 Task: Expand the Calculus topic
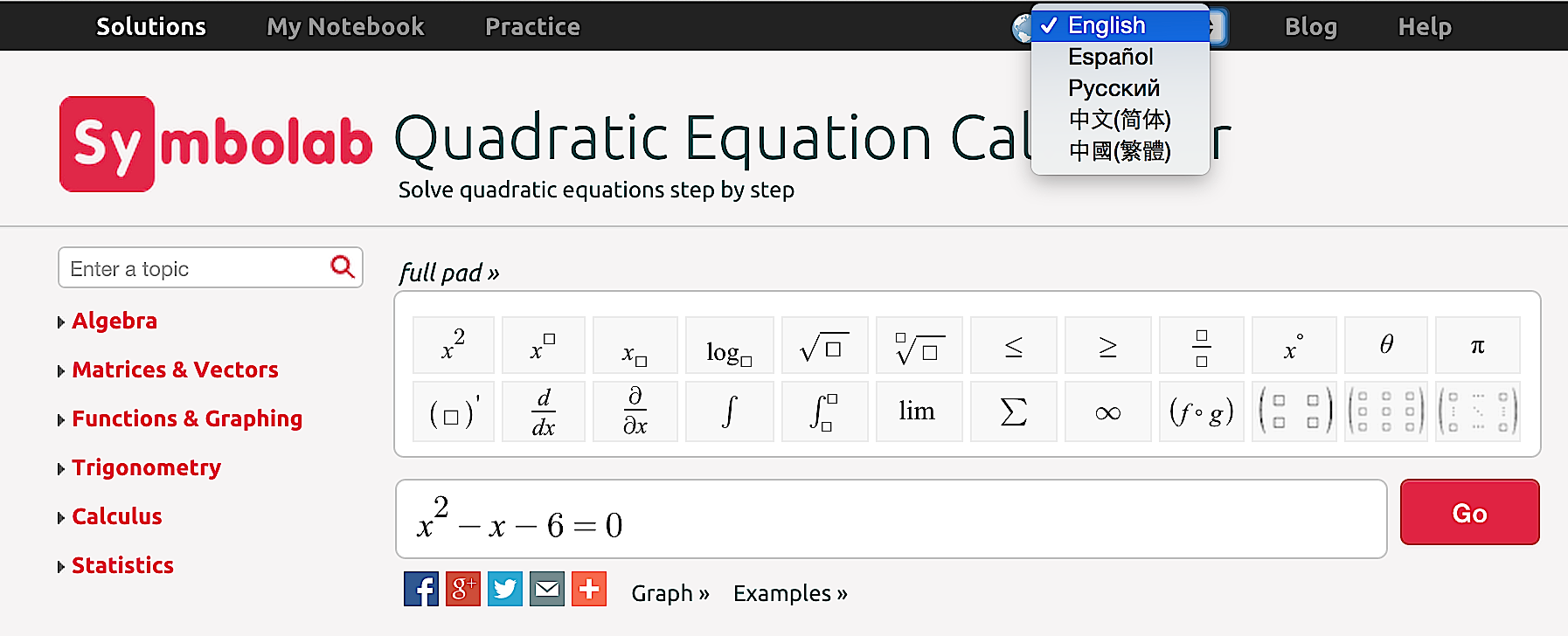pyautogui.click(x=117, y=516)
